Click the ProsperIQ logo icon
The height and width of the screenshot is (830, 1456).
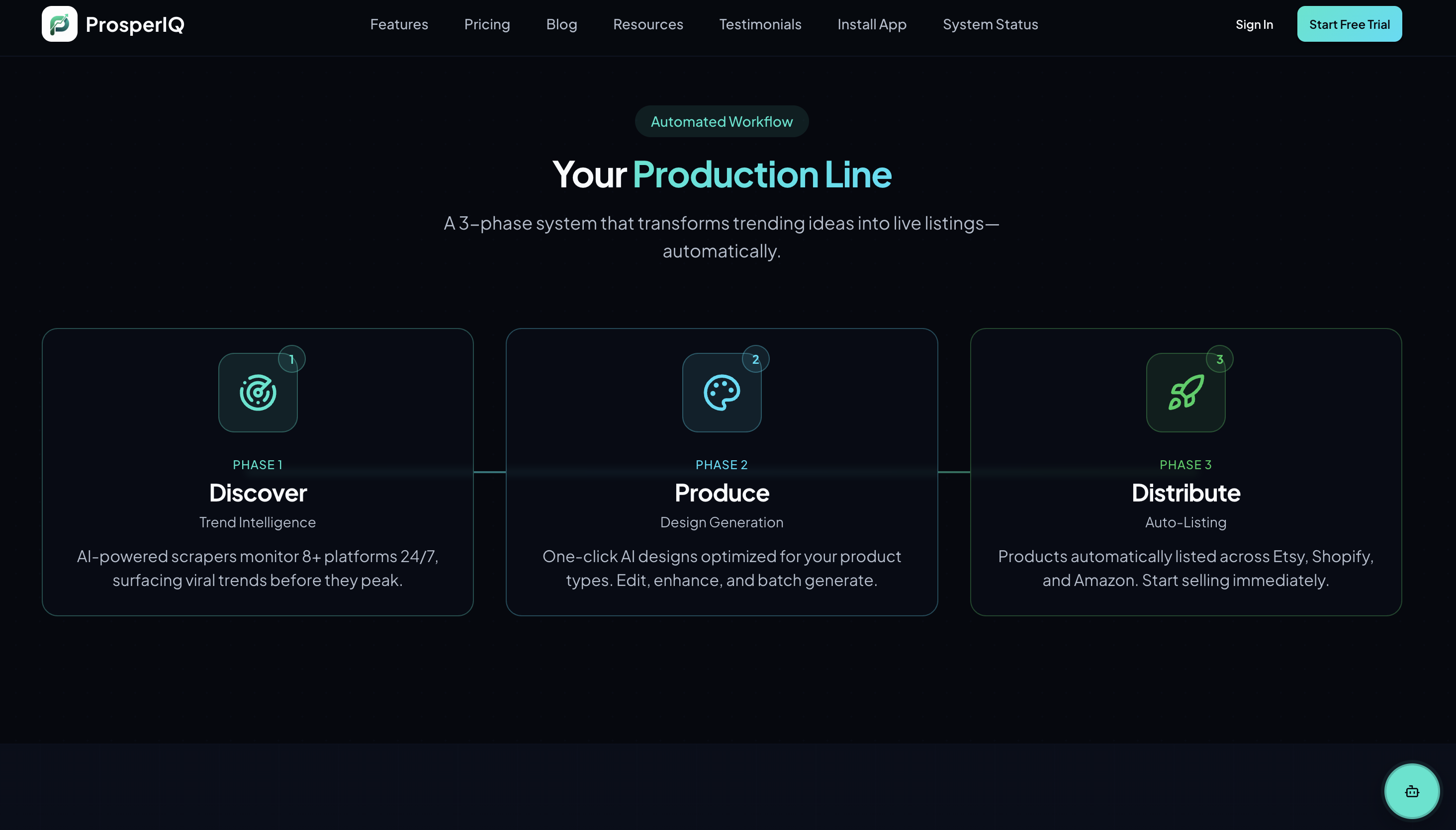click(x=59, y=24)
